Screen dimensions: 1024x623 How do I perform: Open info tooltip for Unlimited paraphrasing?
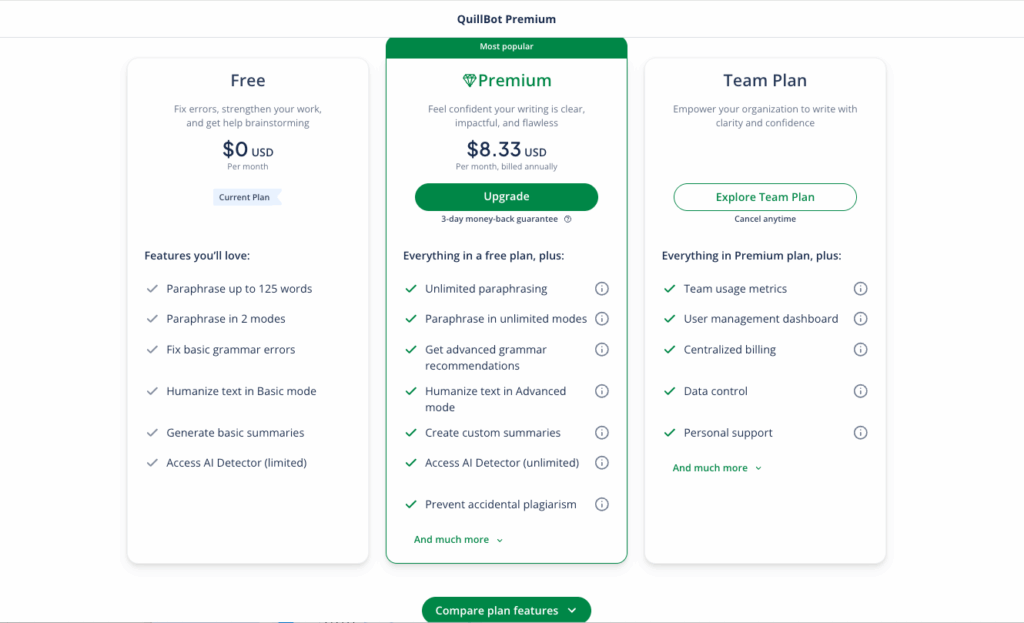point(602,288)
